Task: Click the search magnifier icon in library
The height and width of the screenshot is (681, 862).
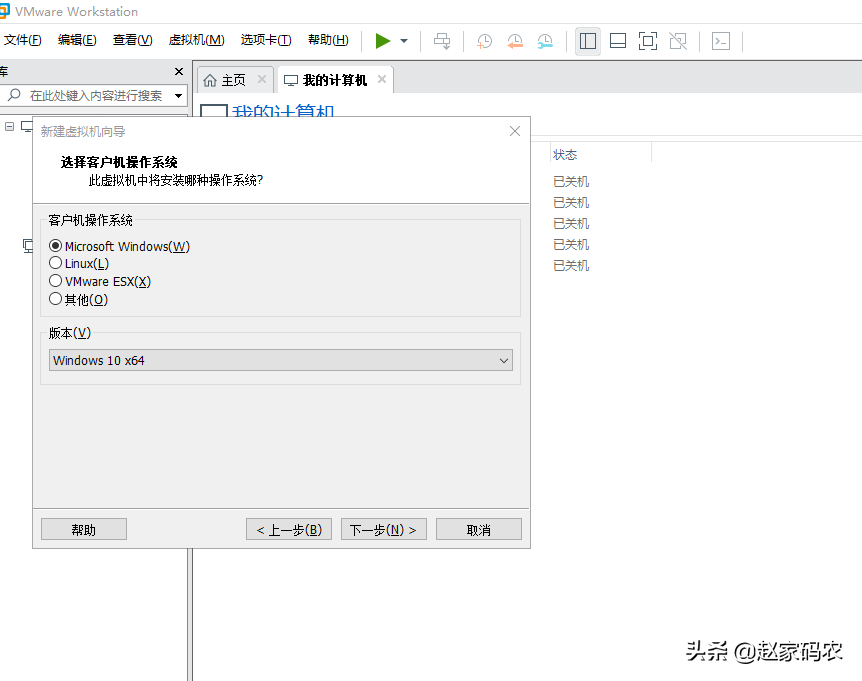Action: click(14, 95)
